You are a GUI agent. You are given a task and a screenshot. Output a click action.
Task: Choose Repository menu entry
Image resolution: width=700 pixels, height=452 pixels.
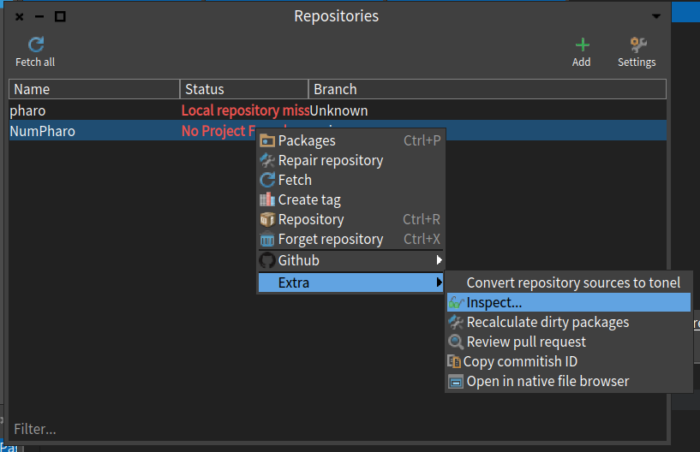point(351,219)
